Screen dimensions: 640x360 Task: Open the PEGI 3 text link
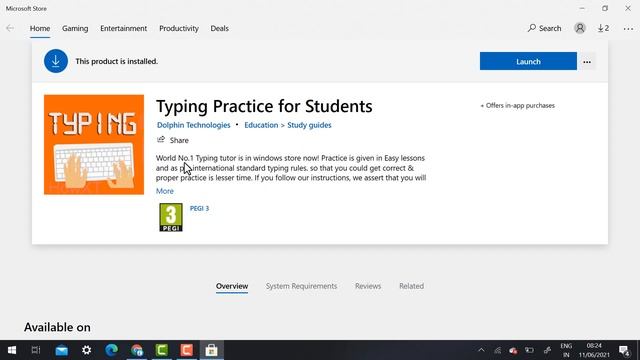(199, 208)
